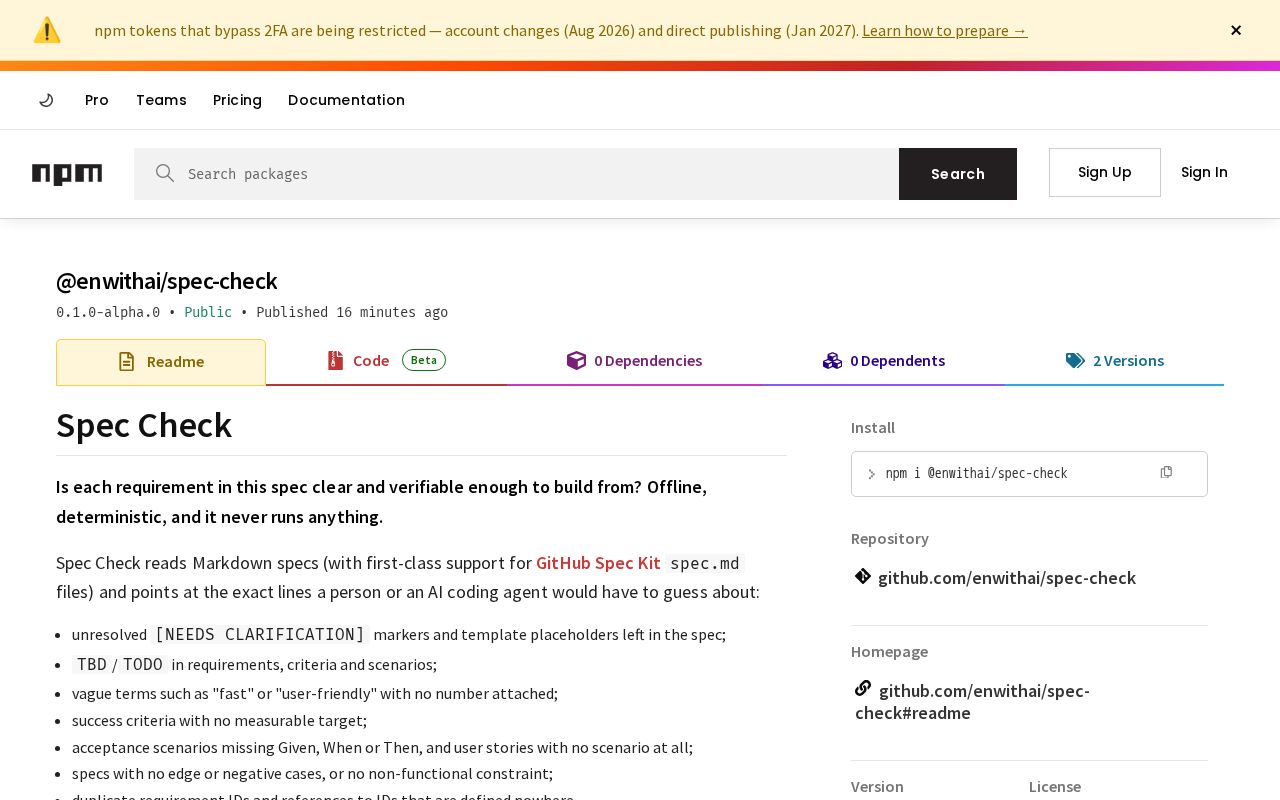Open Documentation in the top navigation

pyautogui.click(x=346, y=100)
